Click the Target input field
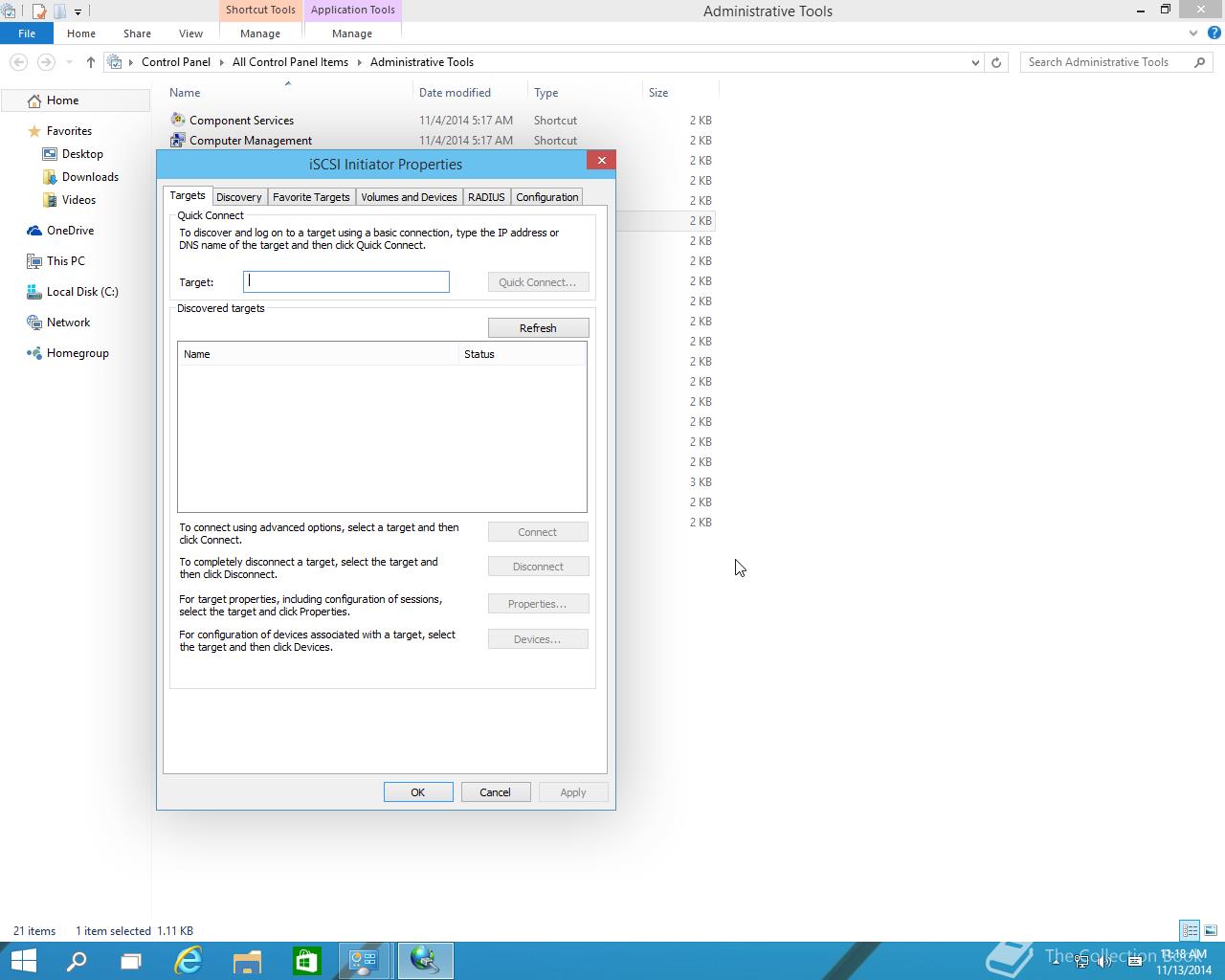Image resolution: width=1225 pixels, height=980 pixels. tap(346, 281)
